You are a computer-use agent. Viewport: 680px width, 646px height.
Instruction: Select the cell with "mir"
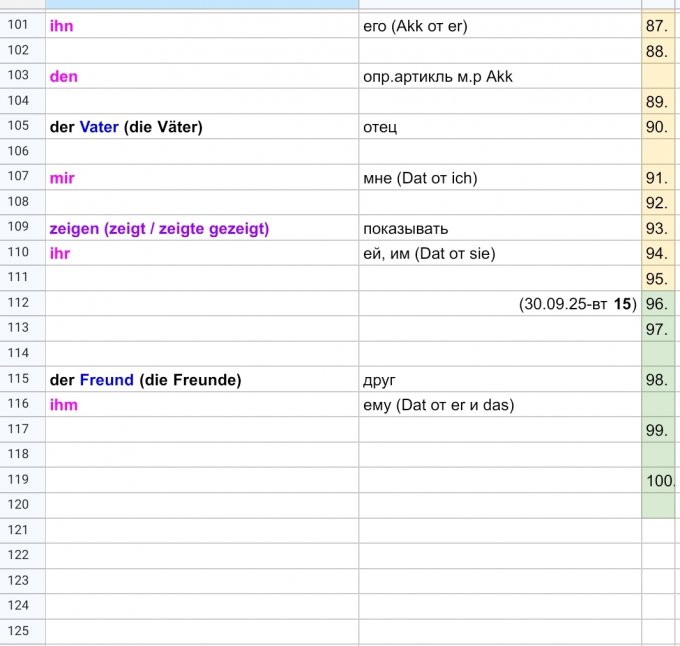coord(200,178)
